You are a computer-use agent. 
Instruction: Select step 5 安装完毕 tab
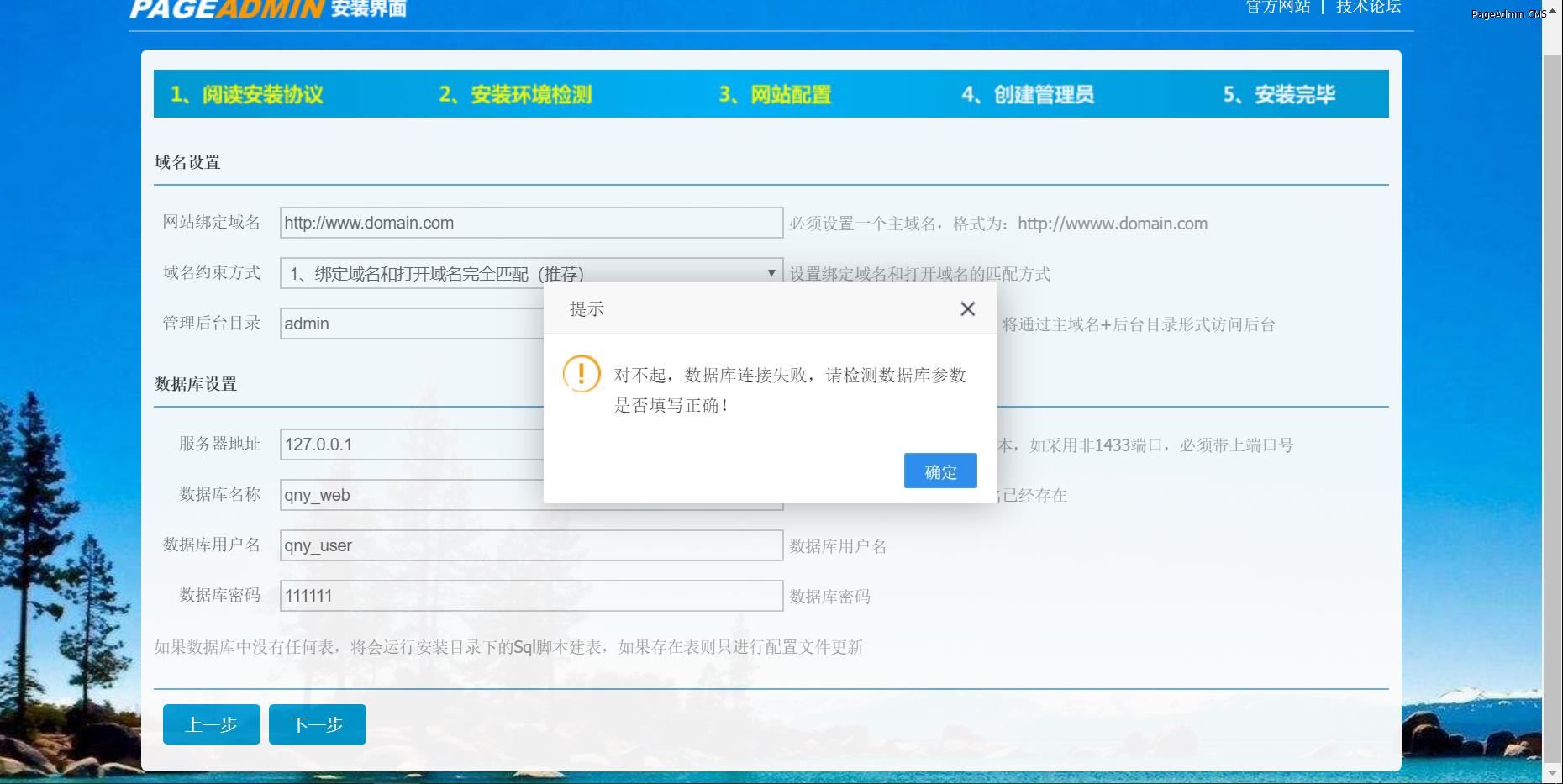pos(1279,94)
